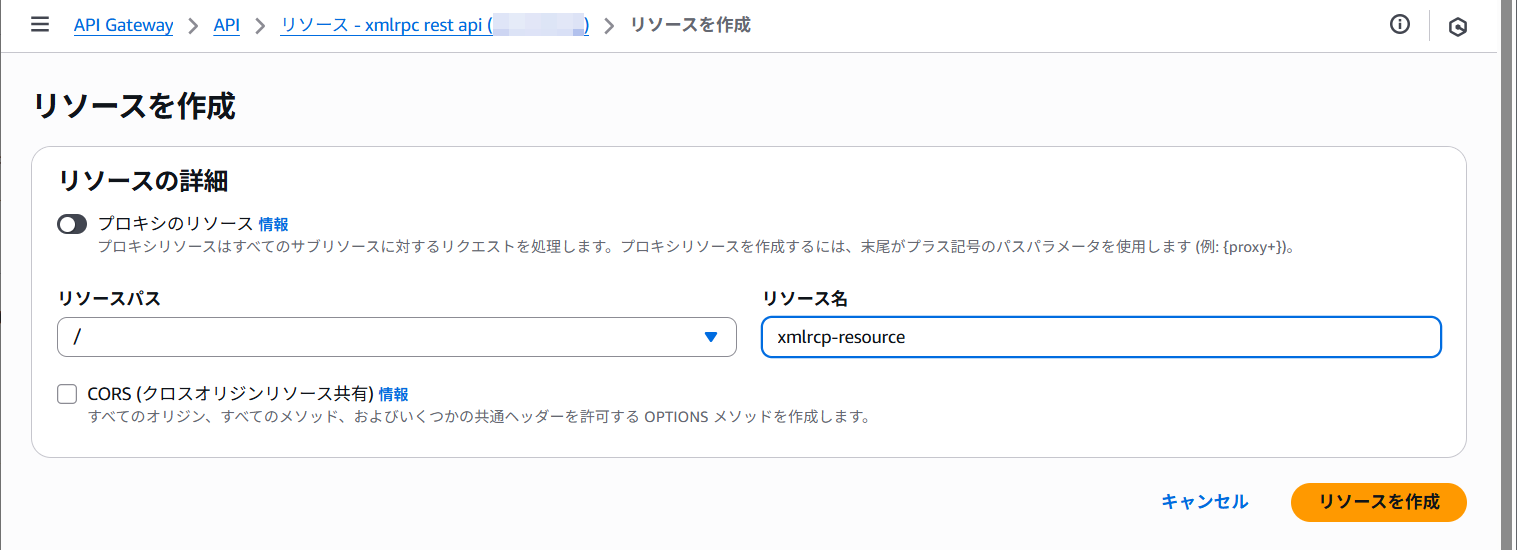Screen dimensions: 1517x550
Task: Open the hamburger navigation menu
Action: [40, 25]
